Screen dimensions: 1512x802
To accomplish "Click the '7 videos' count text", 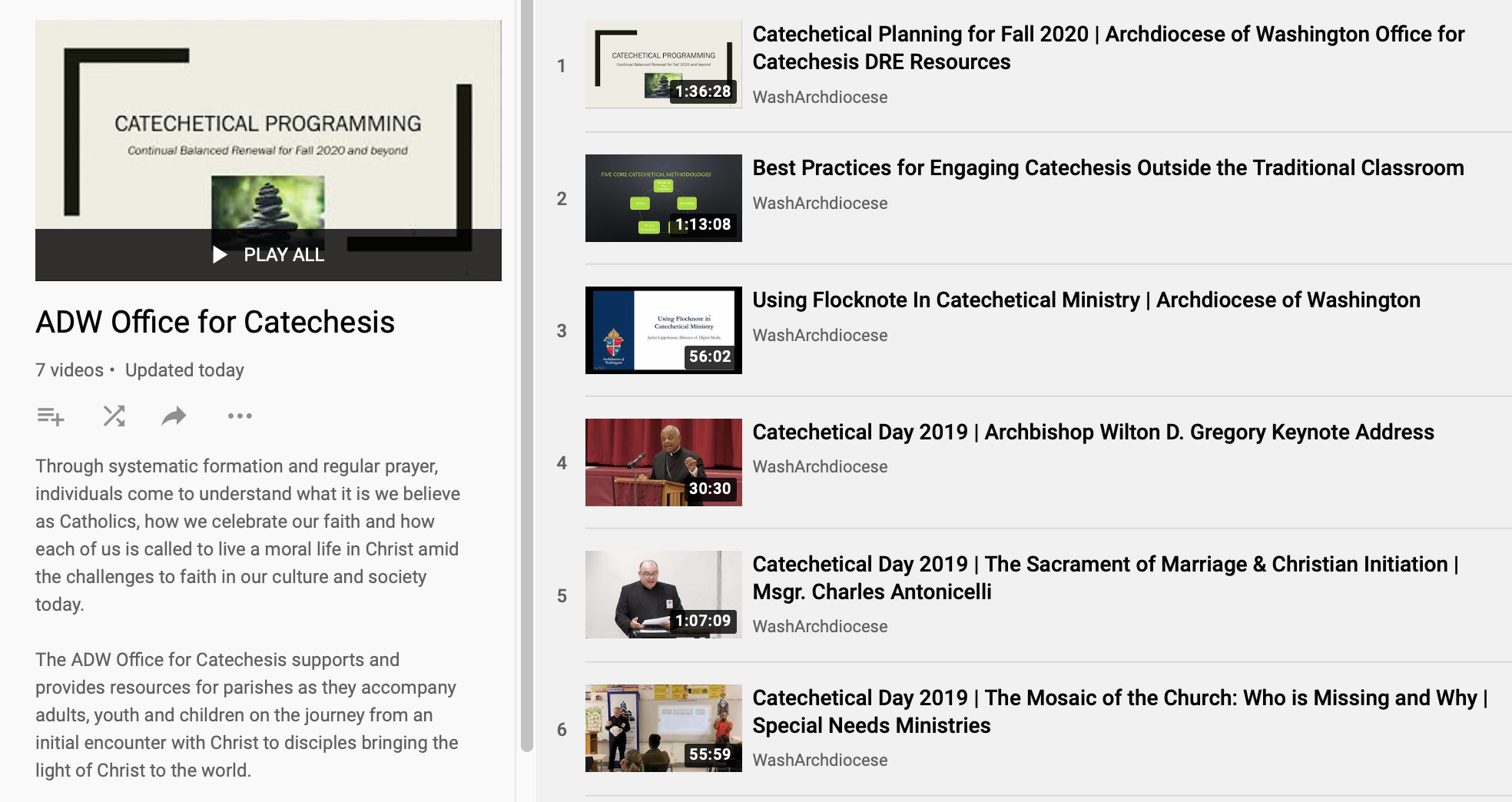I will point(69,370).
